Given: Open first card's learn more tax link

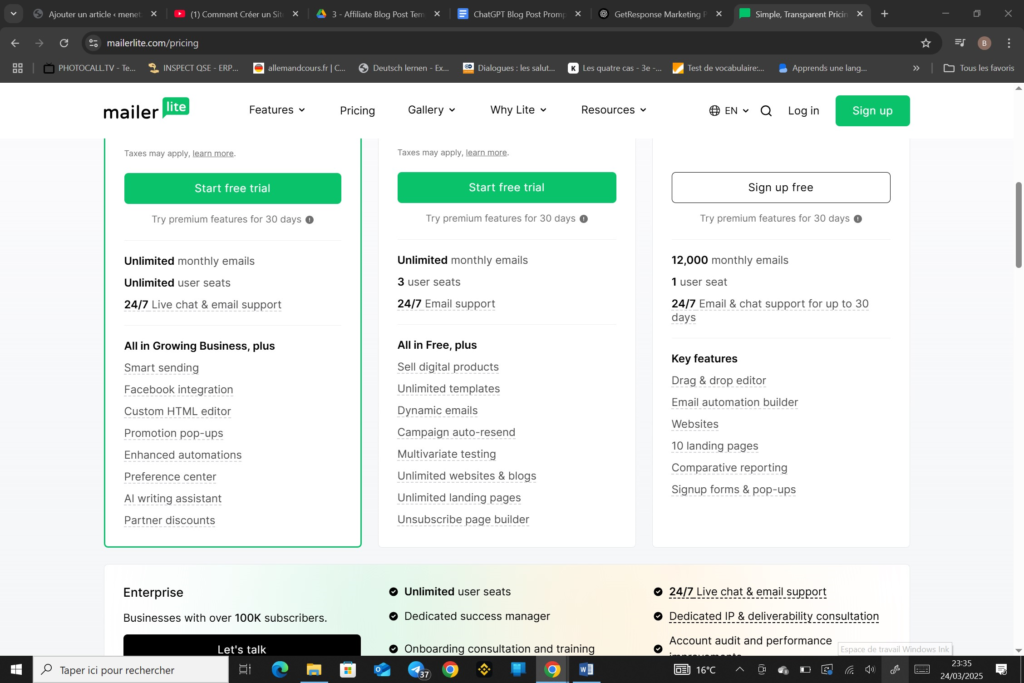Looking at the screenshot, I should 213,153.
